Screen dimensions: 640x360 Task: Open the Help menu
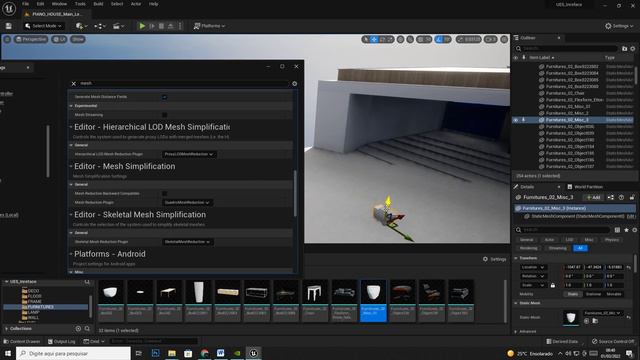tap(153, 4)
